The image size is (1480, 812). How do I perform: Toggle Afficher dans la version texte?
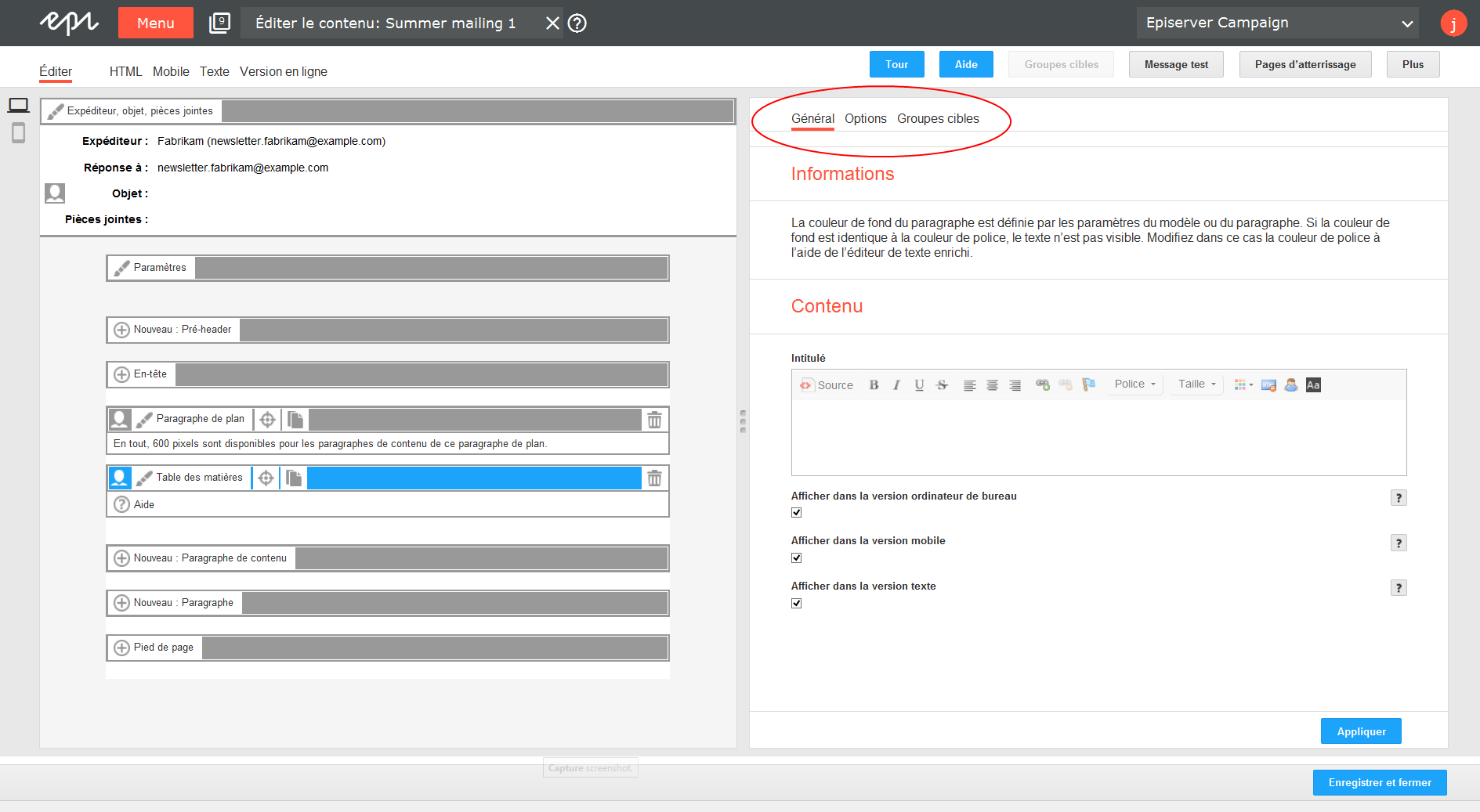pos(797,604)
